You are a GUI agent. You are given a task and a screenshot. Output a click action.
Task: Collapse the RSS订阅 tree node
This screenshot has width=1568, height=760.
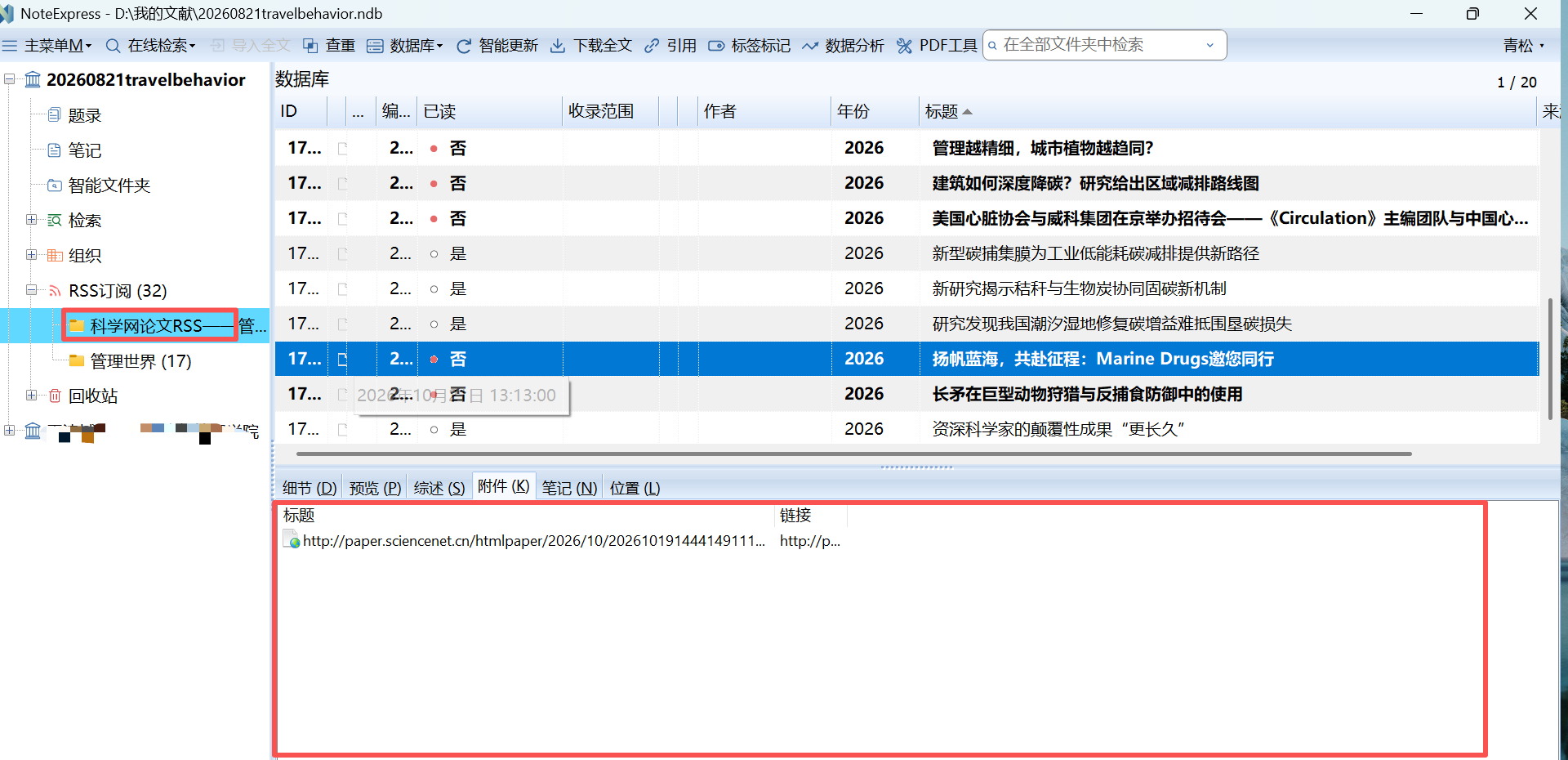point(31,289)
